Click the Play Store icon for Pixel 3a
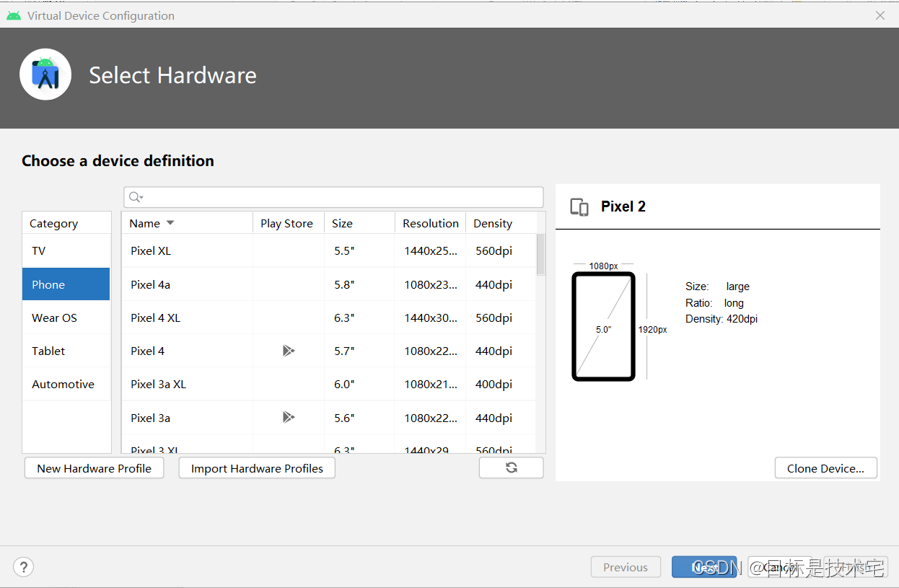The height and width of the screenshot is (588, 899). coord(288,417)
